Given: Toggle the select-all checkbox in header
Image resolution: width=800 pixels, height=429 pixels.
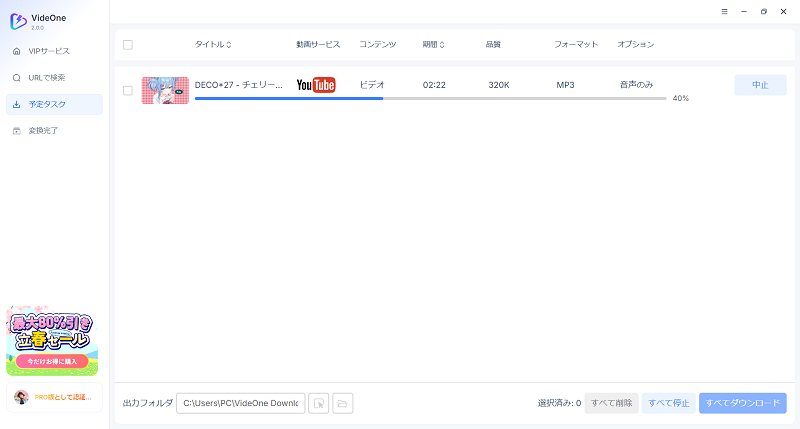Looking at the screenshot, I should [x=127, y=45].
